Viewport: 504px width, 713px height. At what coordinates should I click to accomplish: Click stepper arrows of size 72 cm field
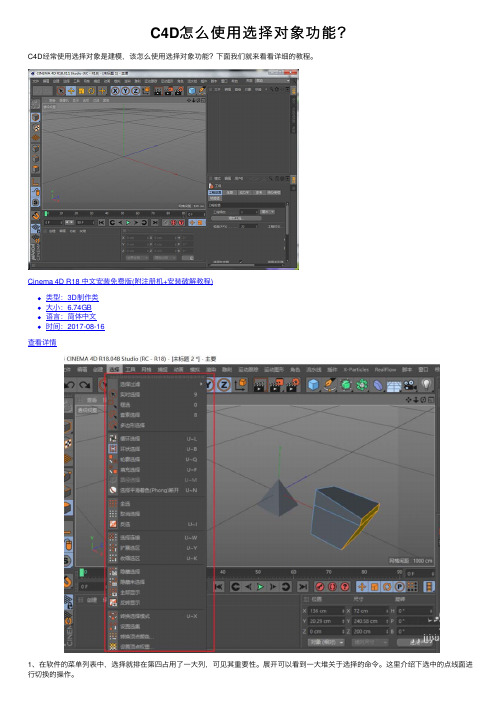387,611
